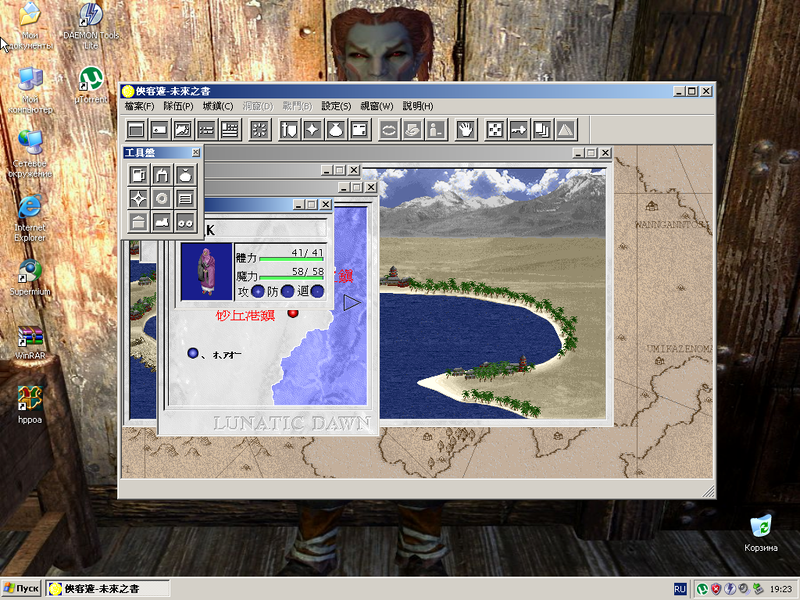
Task: Select the beer mug tavern icon in tool palette
Action: click(138, 175)
